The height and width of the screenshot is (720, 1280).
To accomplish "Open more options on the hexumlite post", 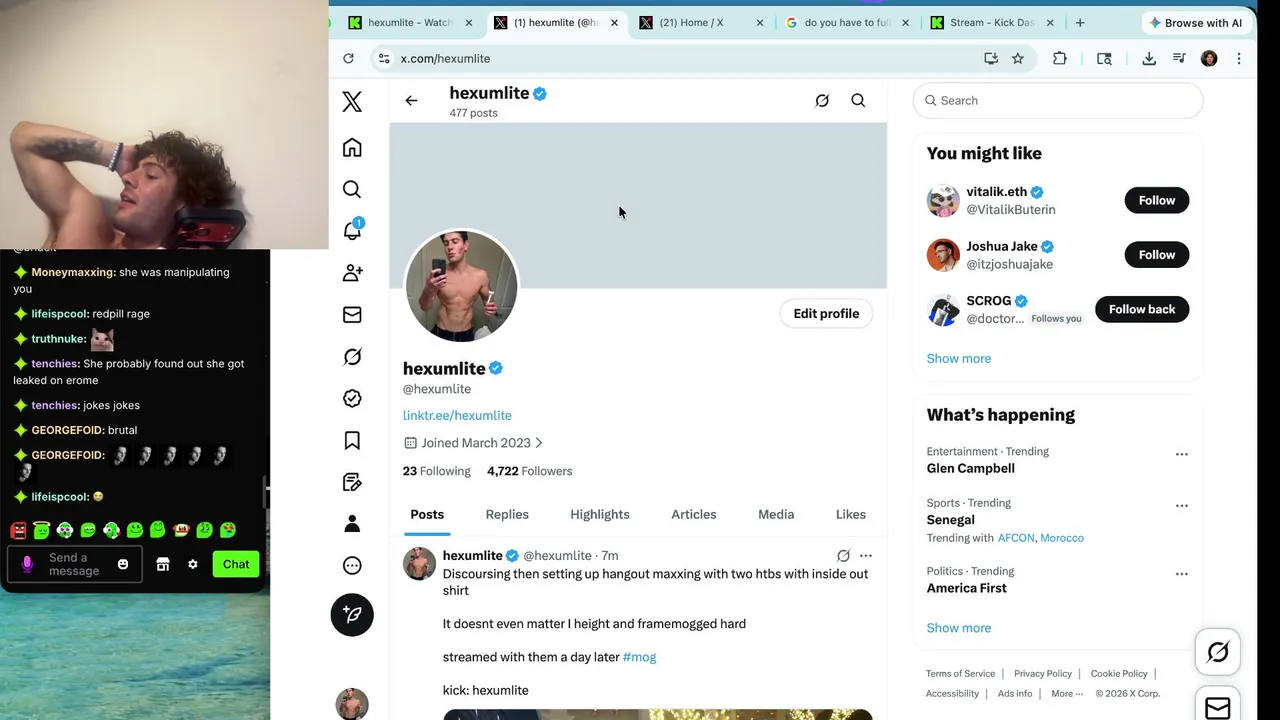I will point(866,556).
